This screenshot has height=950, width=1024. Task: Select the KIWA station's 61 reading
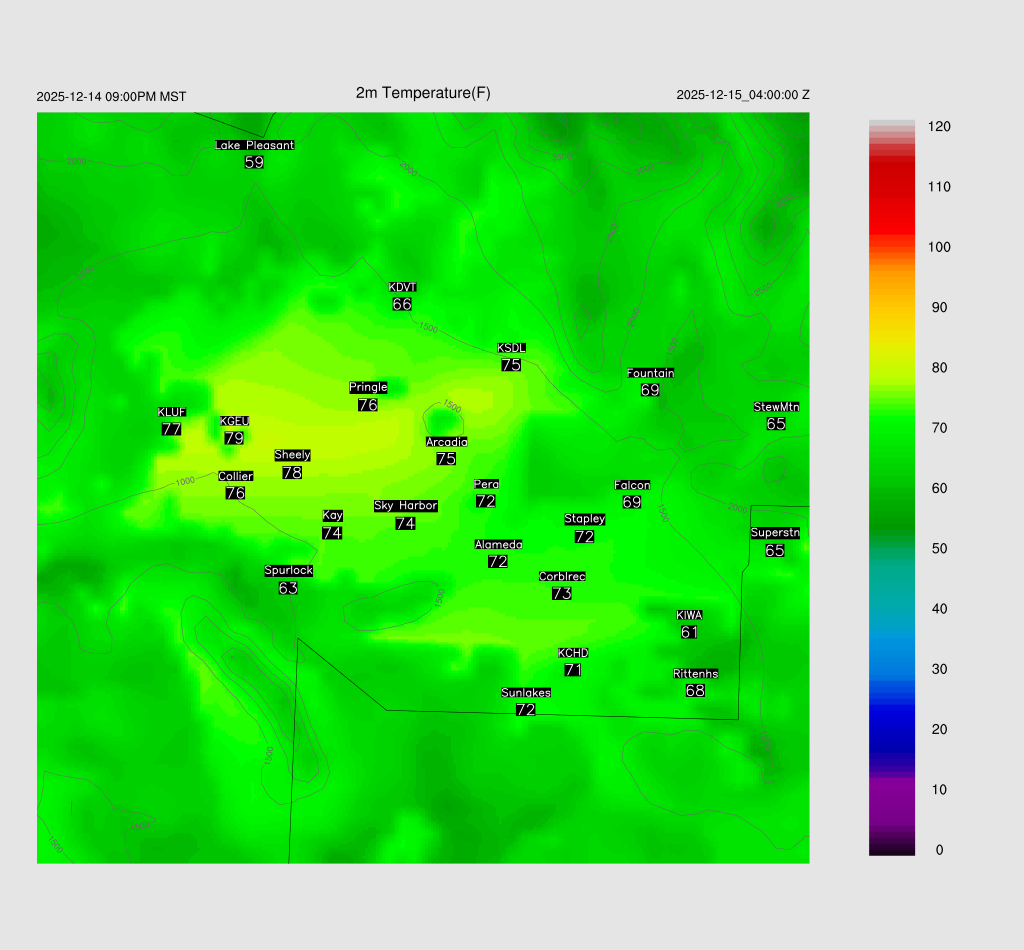pyautogui.click(x=689, y=632)
